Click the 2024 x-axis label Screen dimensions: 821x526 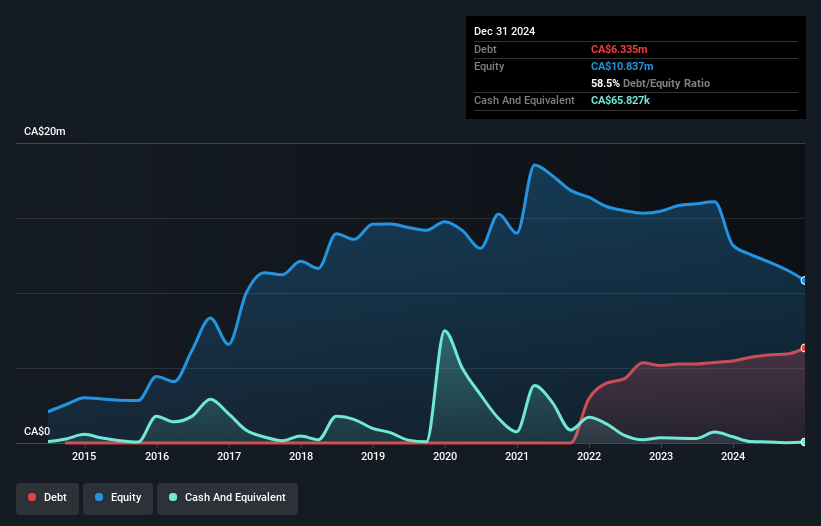733,456
